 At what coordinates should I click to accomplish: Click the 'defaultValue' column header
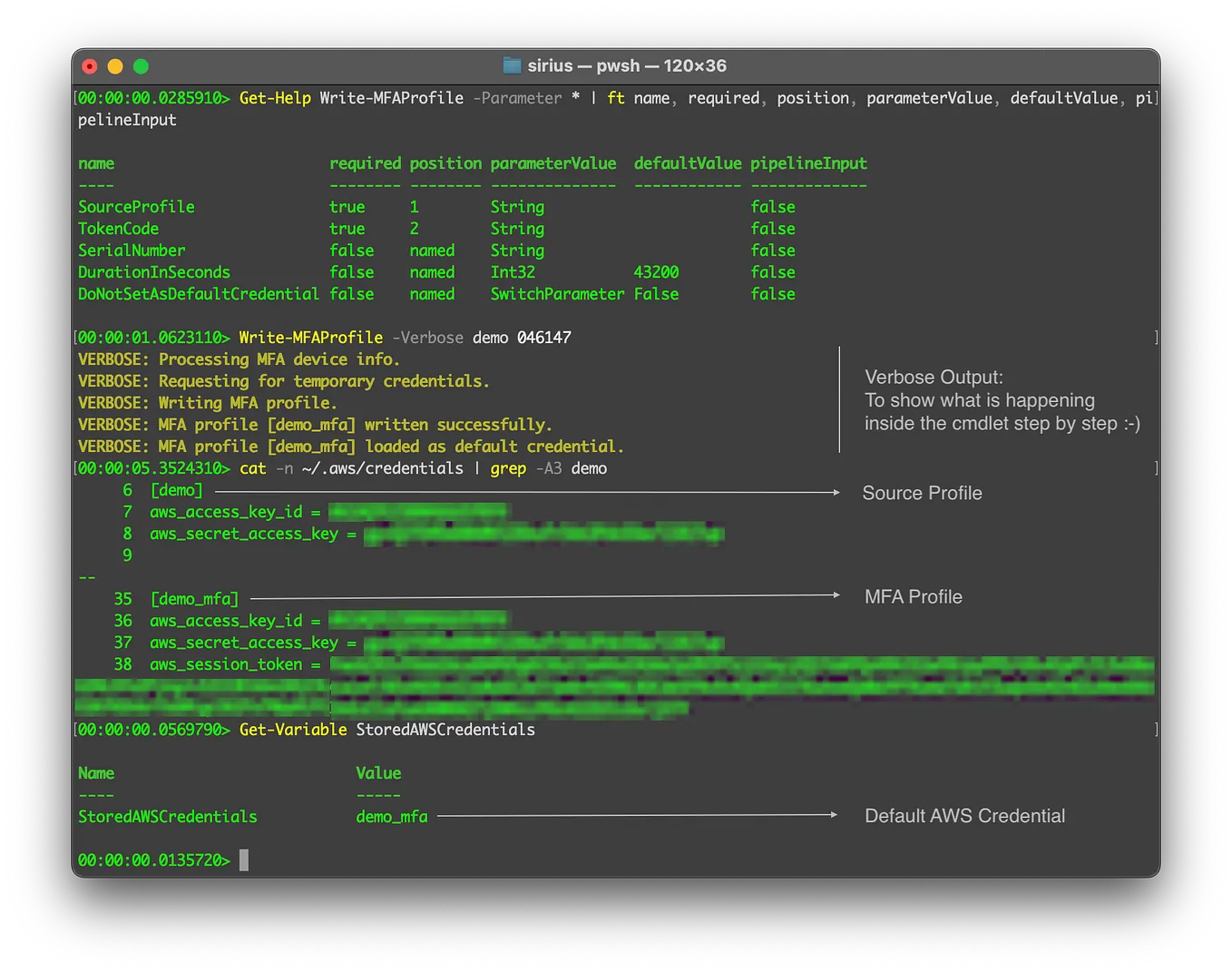(688, 163)
